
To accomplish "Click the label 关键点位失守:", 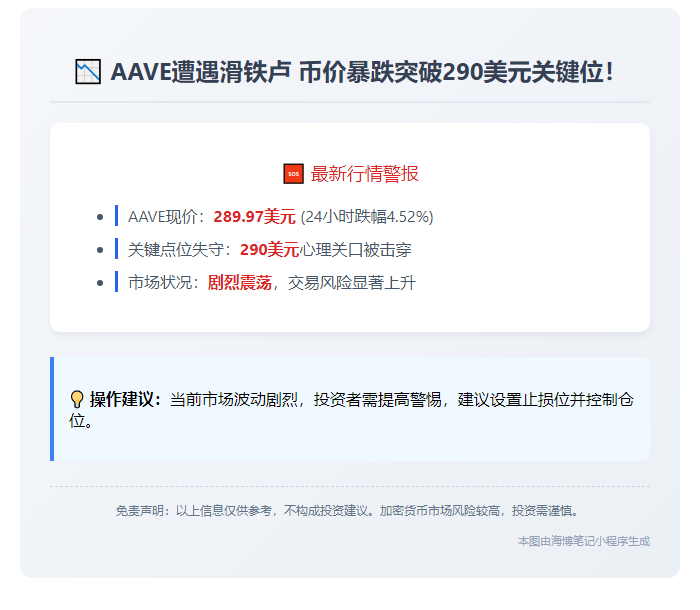I will [180, 250].
